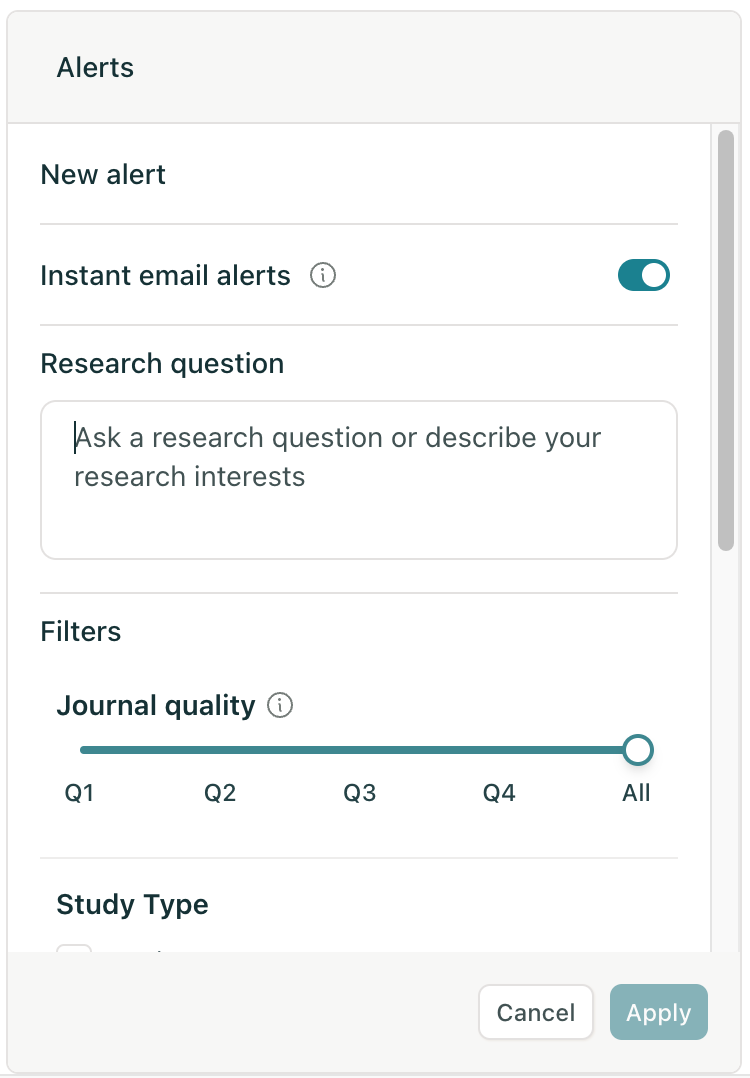Choose Q4 on the journal quality scale
Image resolution: width=750 pixels, height=1078 pixels.
point(499,793)
